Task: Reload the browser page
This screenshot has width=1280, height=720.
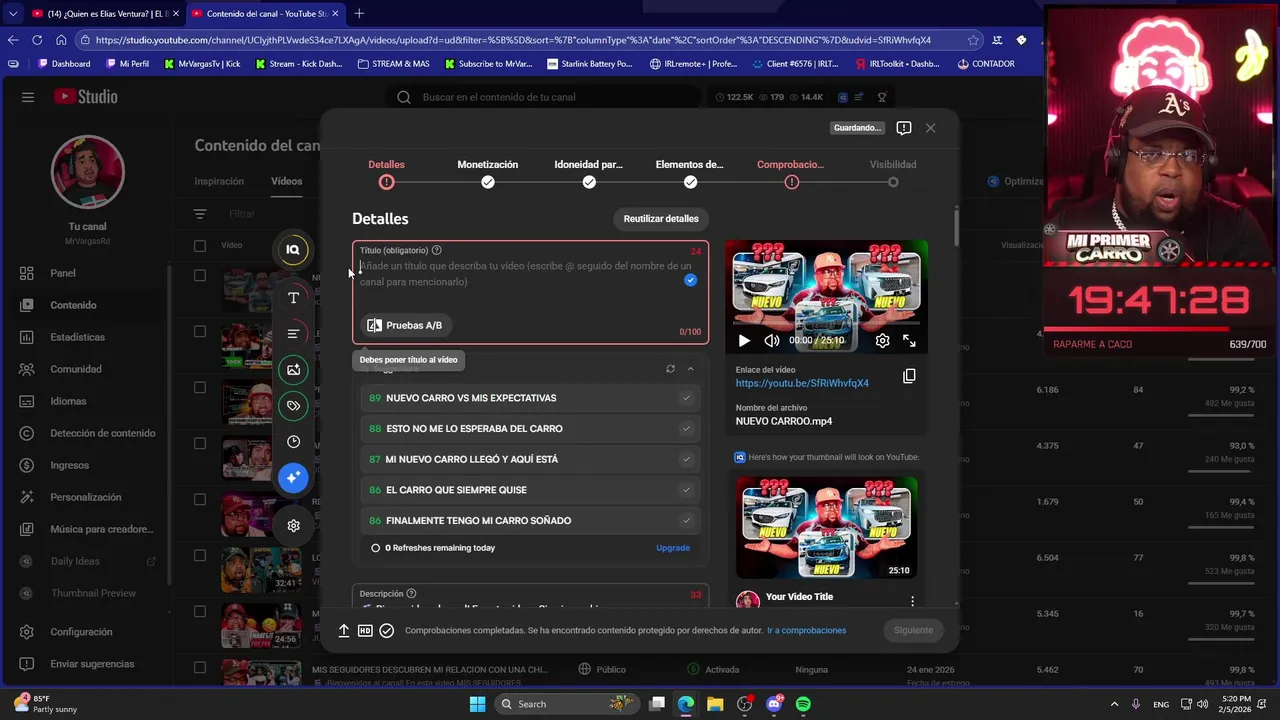Action: pos(37,40)
